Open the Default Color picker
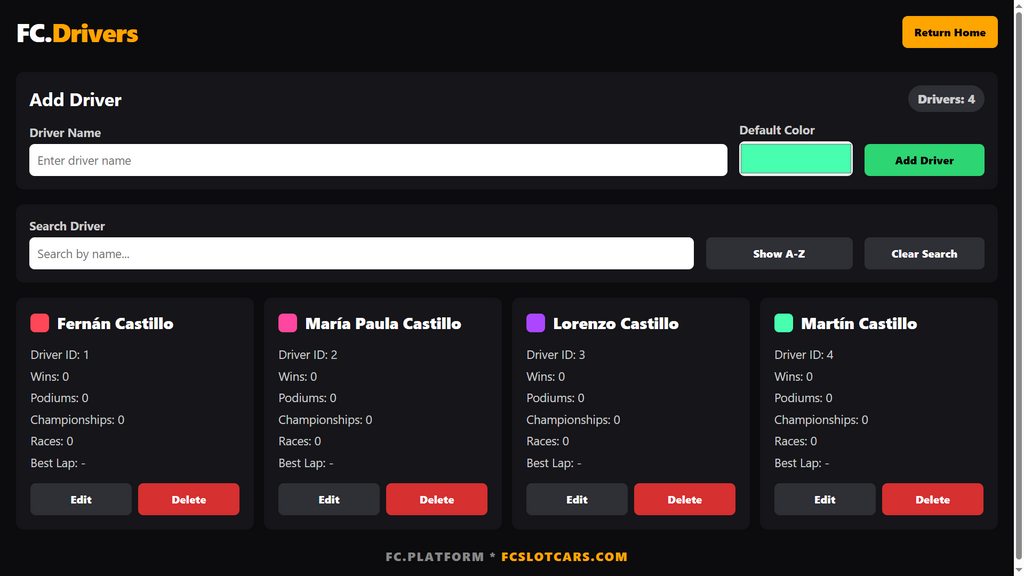 795,159
